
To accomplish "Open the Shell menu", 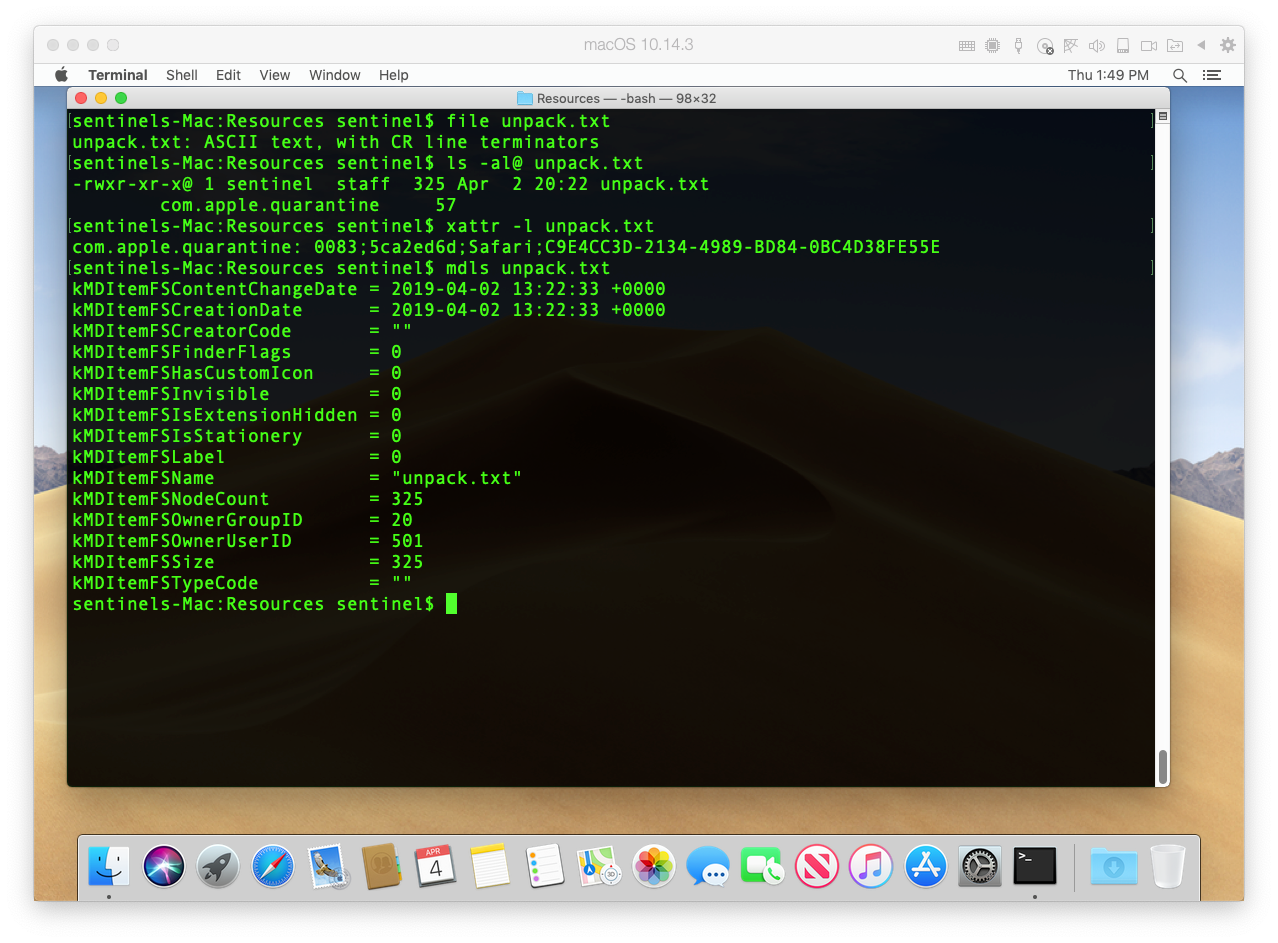I will 182,75.
